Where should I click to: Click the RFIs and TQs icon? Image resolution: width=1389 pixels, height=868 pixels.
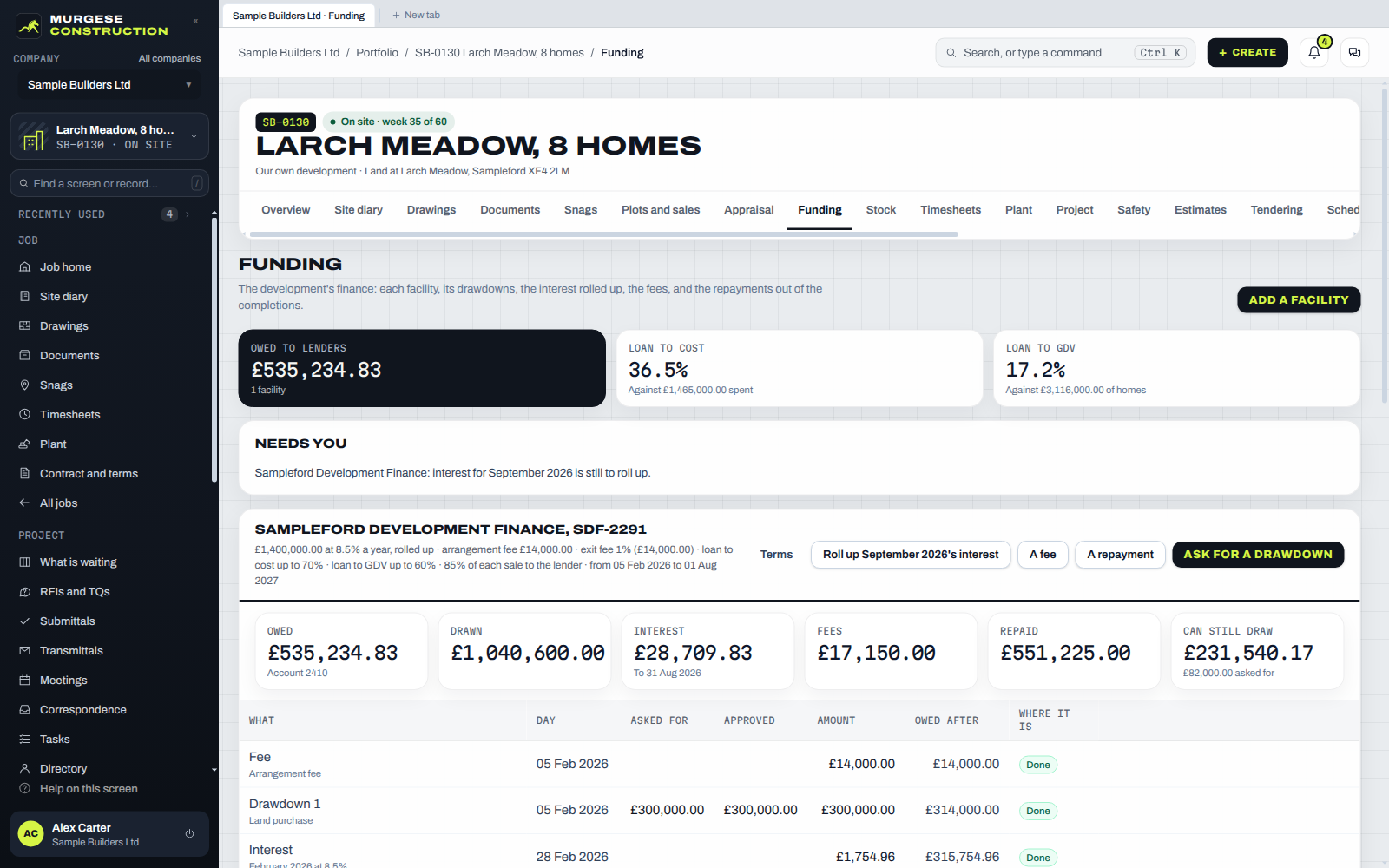24,592
